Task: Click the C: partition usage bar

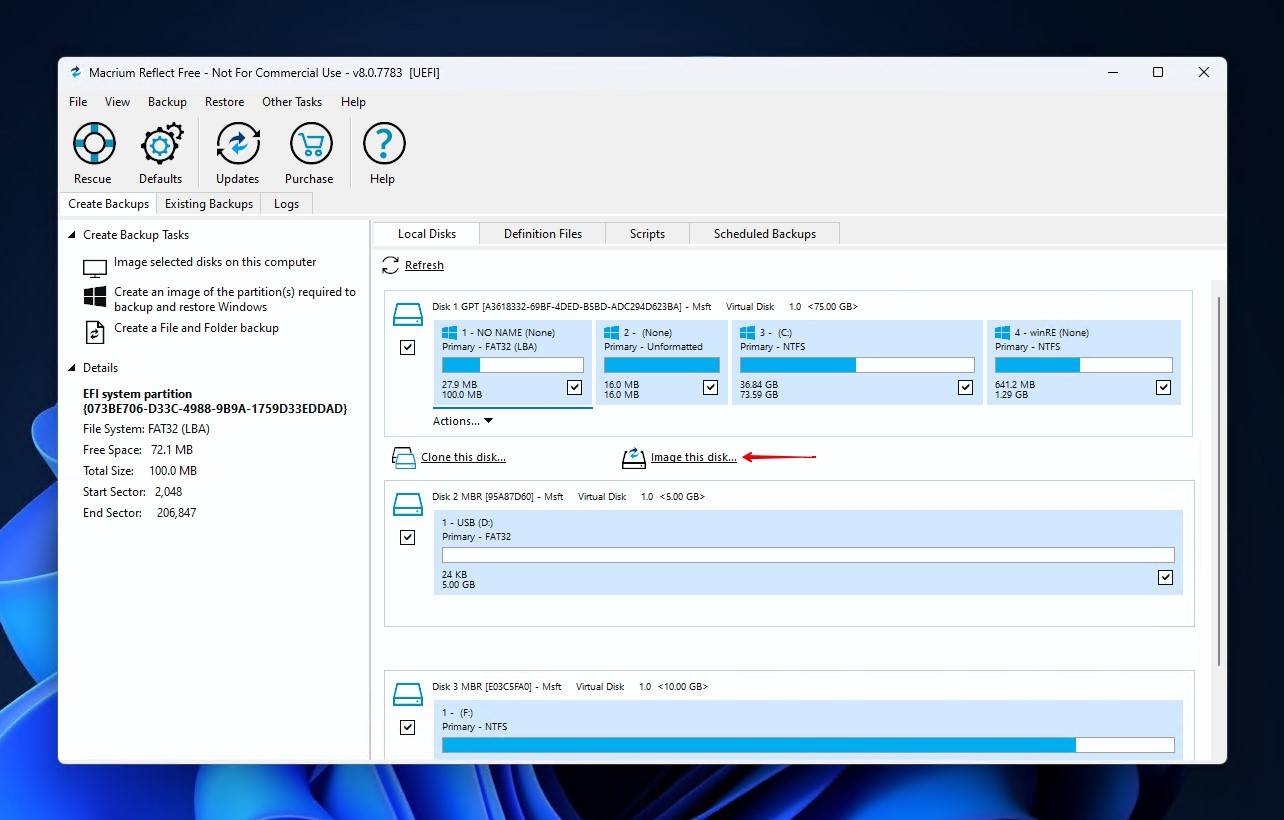Action: pos(856,364)
